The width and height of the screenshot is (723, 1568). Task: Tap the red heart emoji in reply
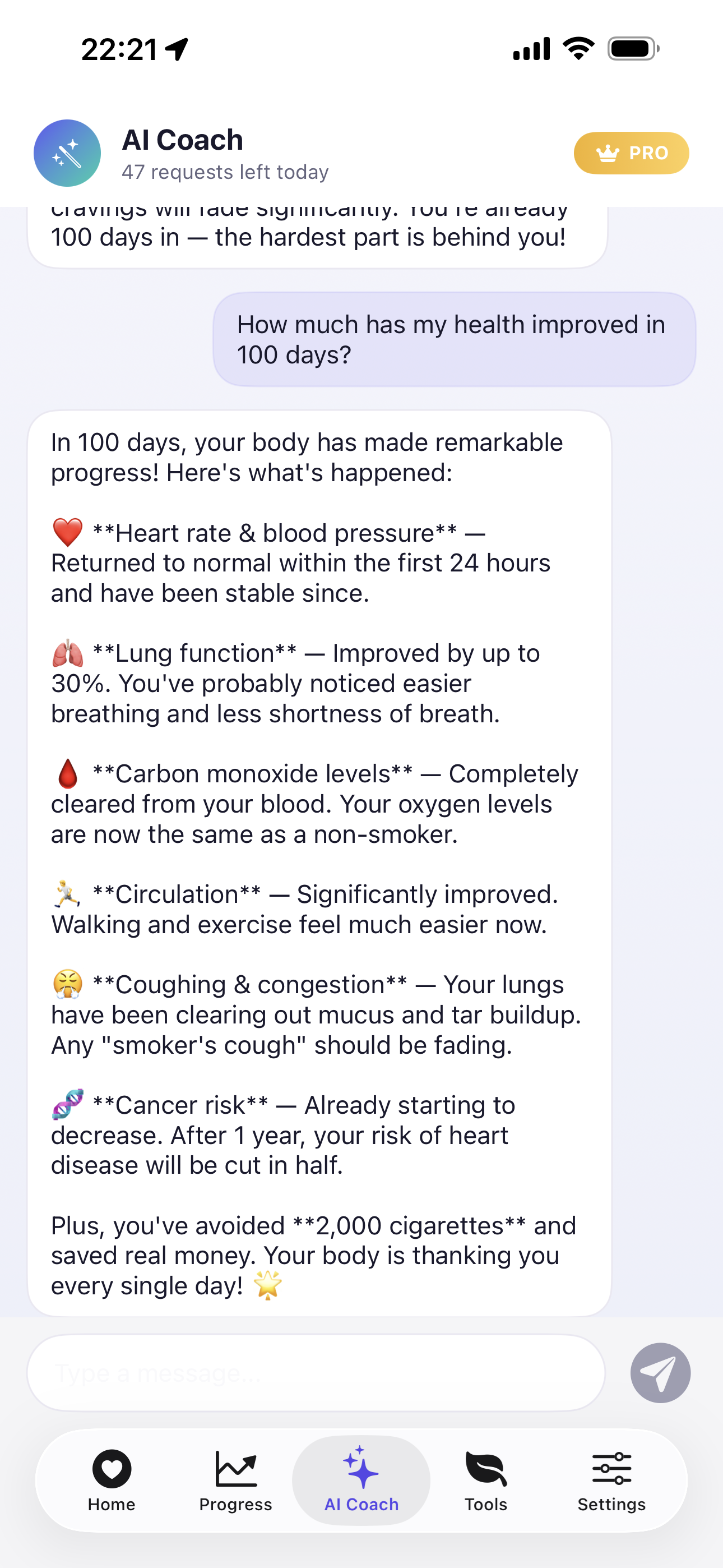68,533
